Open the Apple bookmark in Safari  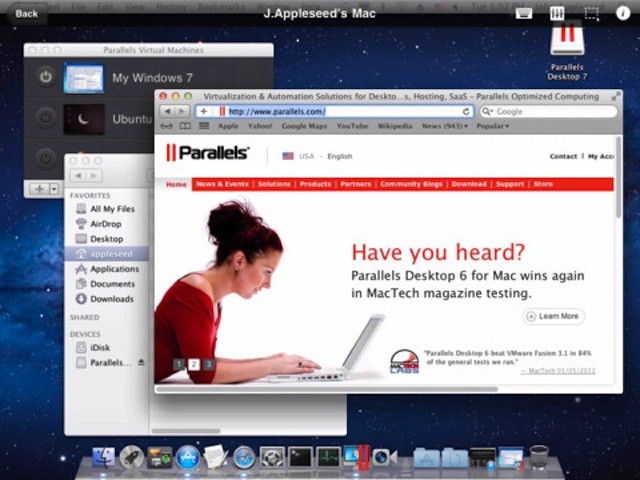point(228,126)
